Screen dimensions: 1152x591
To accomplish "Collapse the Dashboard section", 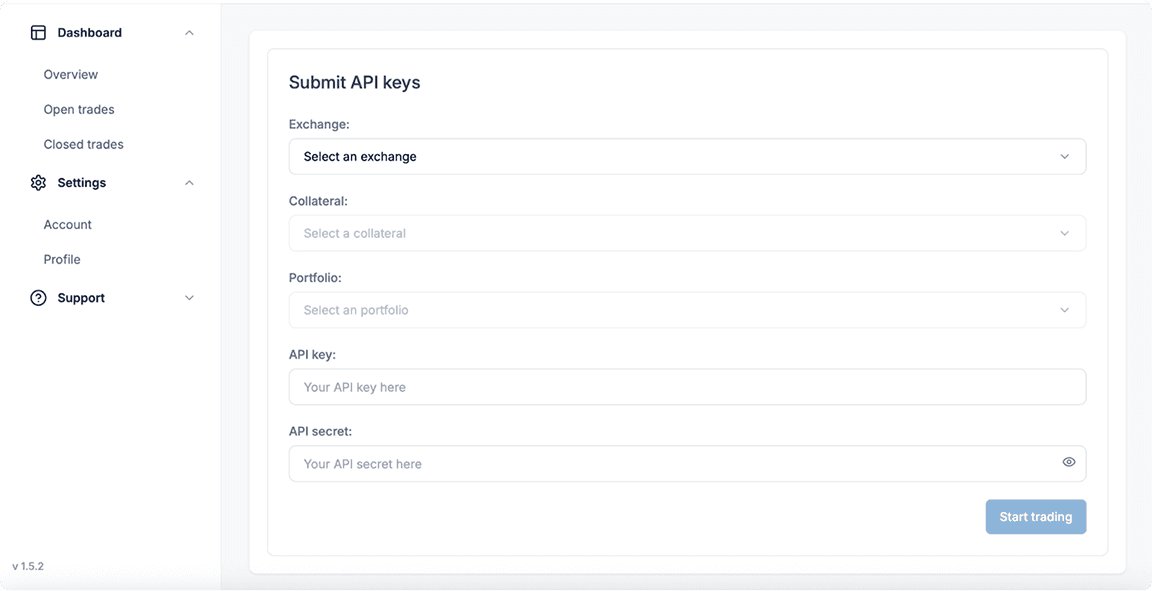I will (x=189, y=32).
